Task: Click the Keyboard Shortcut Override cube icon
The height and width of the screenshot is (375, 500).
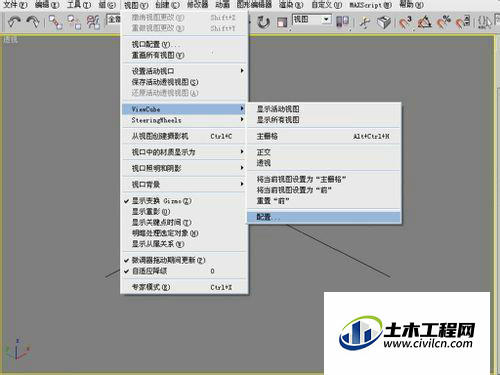Action: click(384, 22)
